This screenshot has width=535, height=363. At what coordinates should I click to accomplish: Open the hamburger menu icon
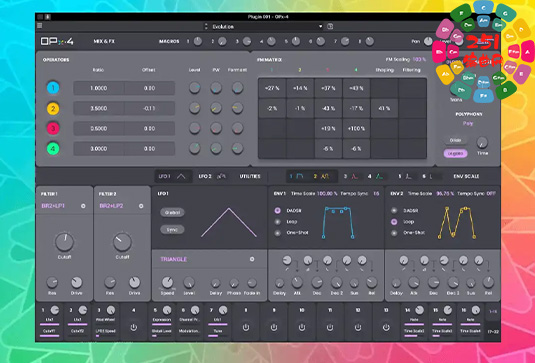coord(40,26)
